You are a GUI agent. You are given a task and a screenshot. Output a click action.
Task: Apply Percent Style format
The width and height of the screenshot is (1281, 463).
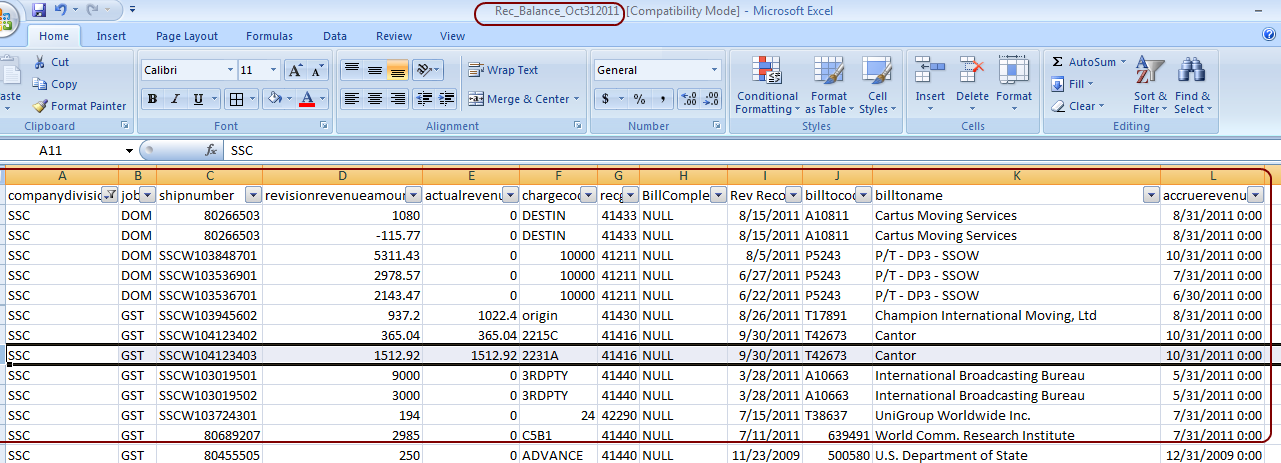pos(639,99)
